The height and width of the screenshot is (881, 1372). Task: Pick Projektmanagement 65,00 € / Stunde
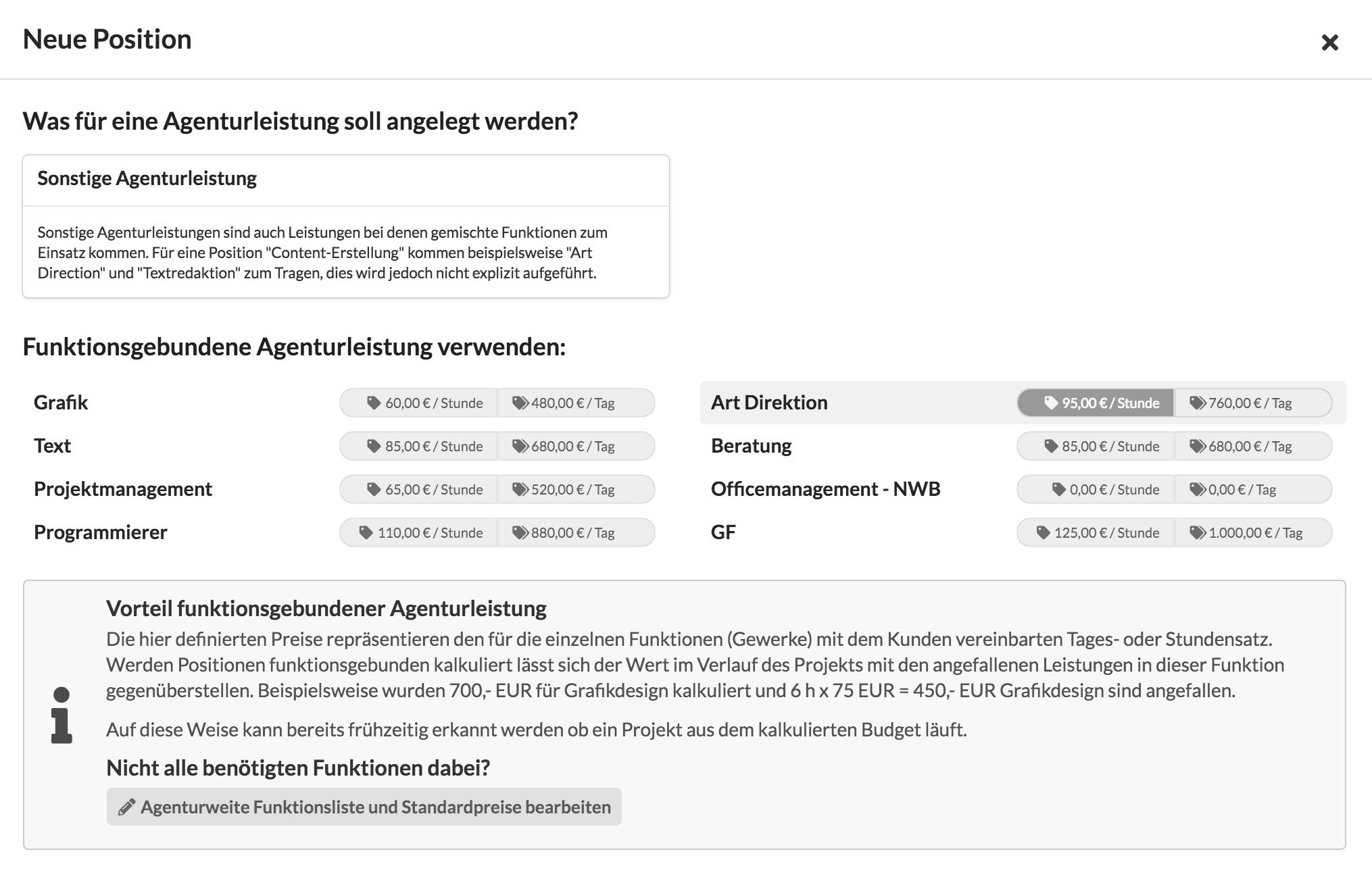[419, 489]
